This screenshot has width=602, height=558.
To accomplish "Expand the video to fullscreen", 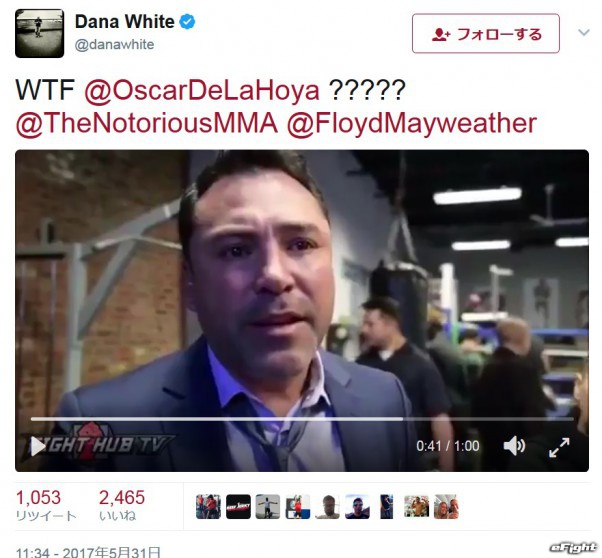I will pyautogui.click(x=559, y=447).
